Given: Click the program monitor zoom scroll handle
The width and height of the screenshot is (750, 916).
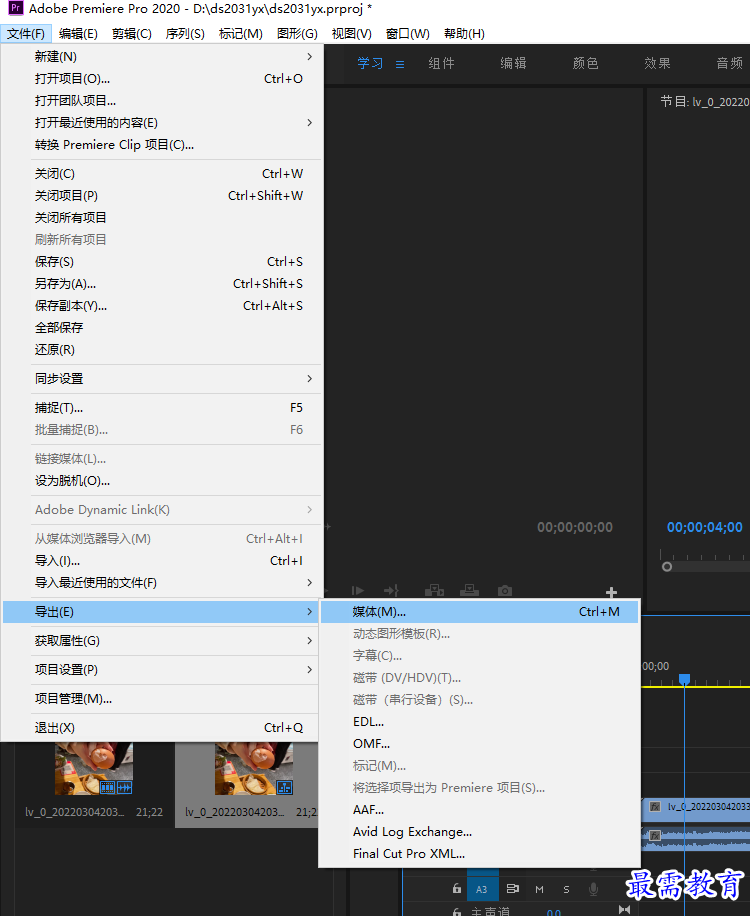Looking at the screenshot, I should click(667, 567).
